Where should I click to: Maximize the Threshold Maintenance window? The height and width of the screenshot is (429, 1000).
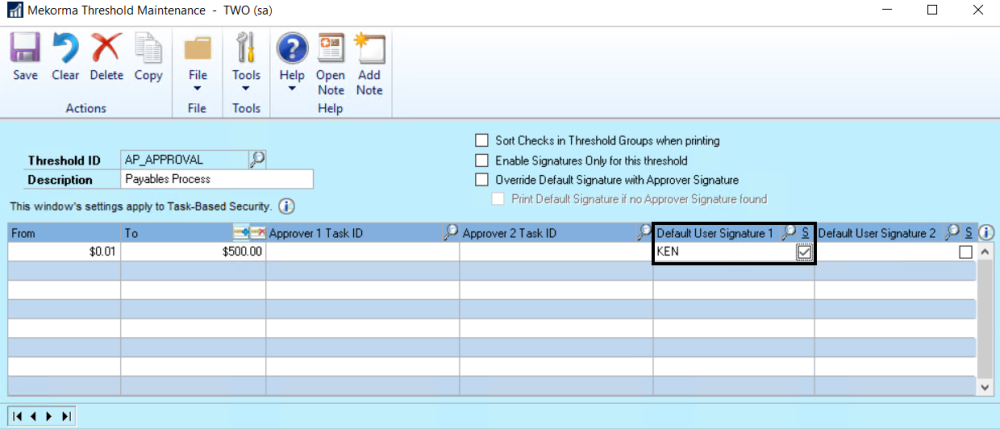coord(932,10)
